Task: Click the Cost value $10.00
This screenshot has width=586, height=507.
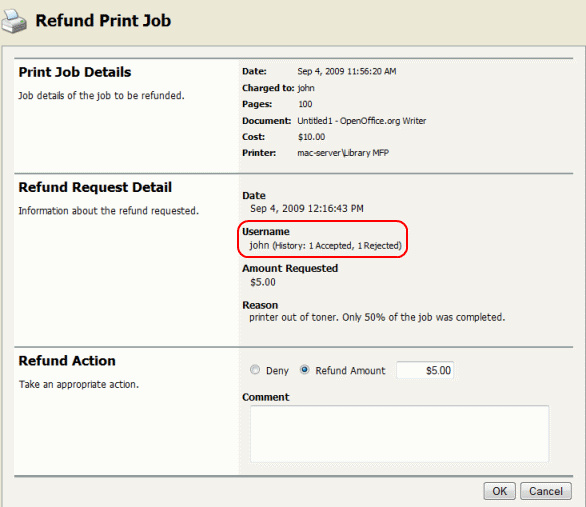Action: pos(312,137)
